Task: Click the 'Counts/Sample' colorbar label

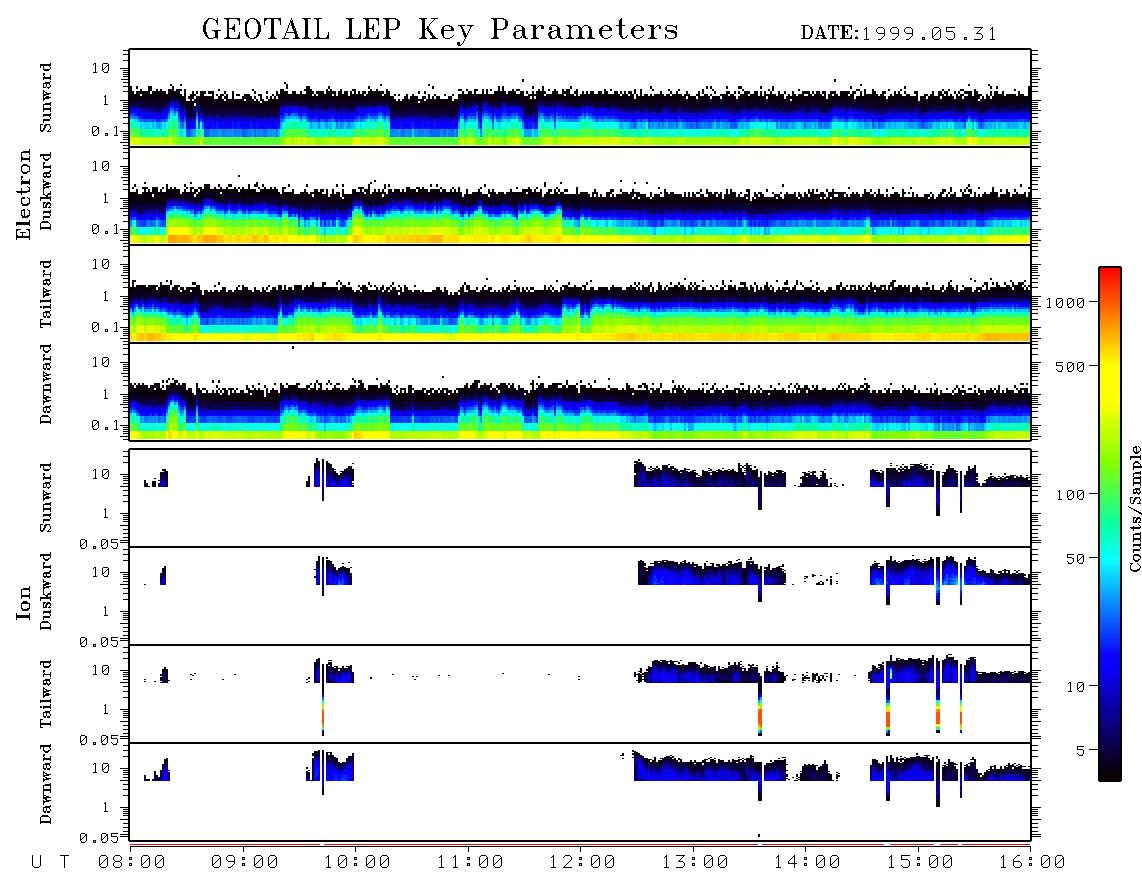Action: pyautogui.click(x=1134, y=508)
